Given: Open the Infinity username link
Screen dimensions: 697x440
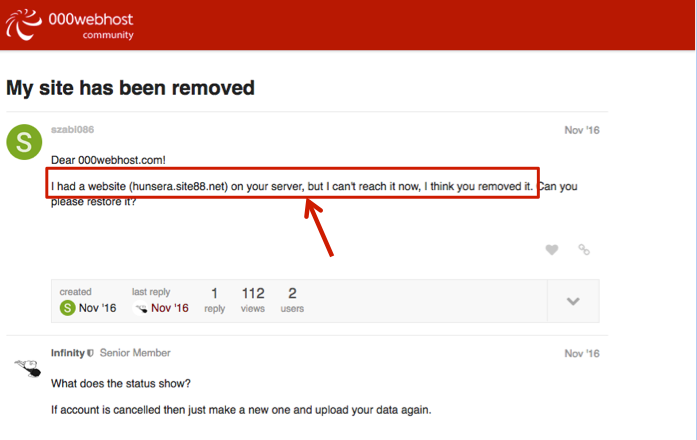Looking at the screenshot, I should pos(67,353).
